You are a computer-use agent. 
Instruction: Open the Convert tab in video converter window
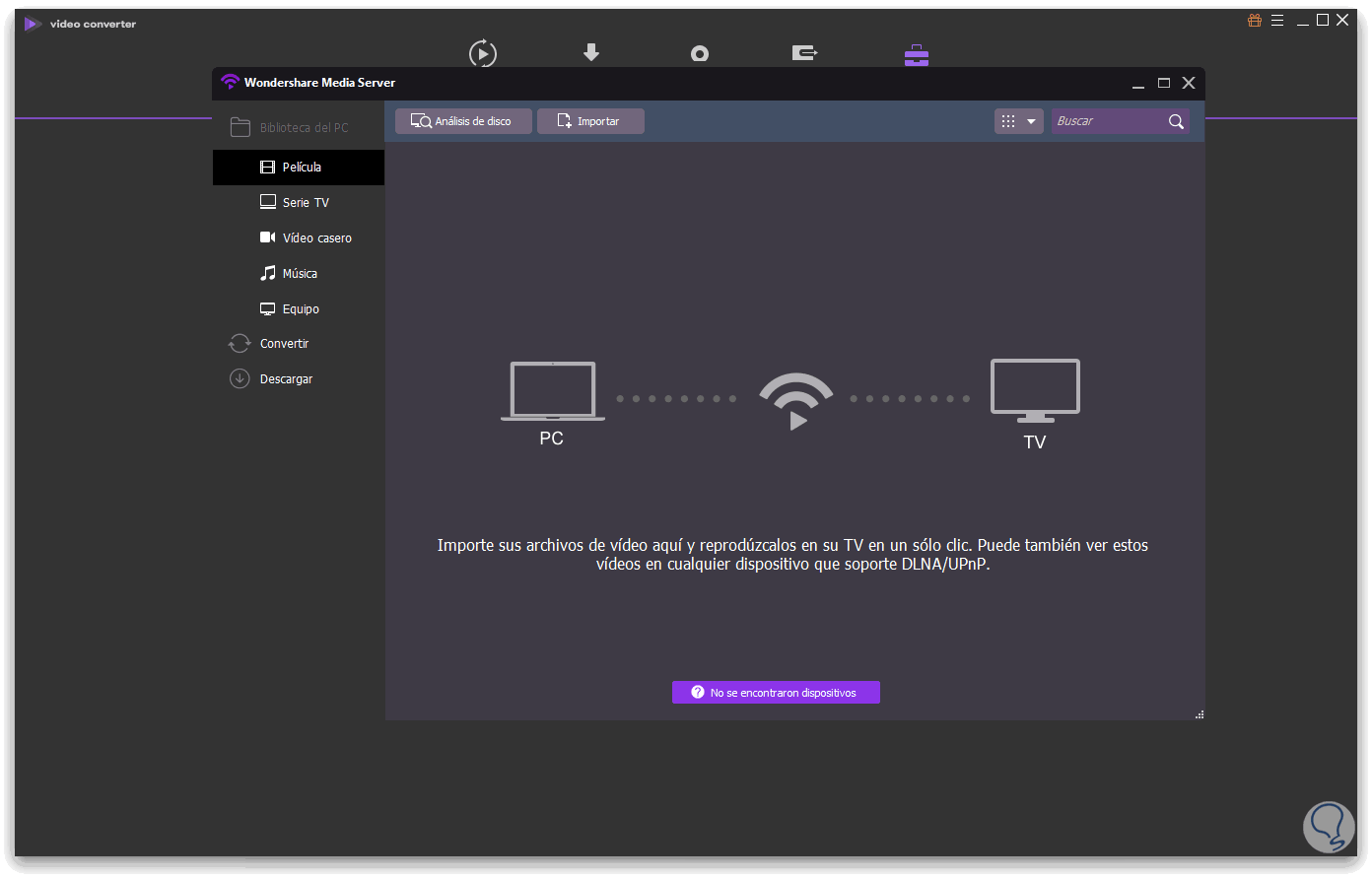[483, 53]
